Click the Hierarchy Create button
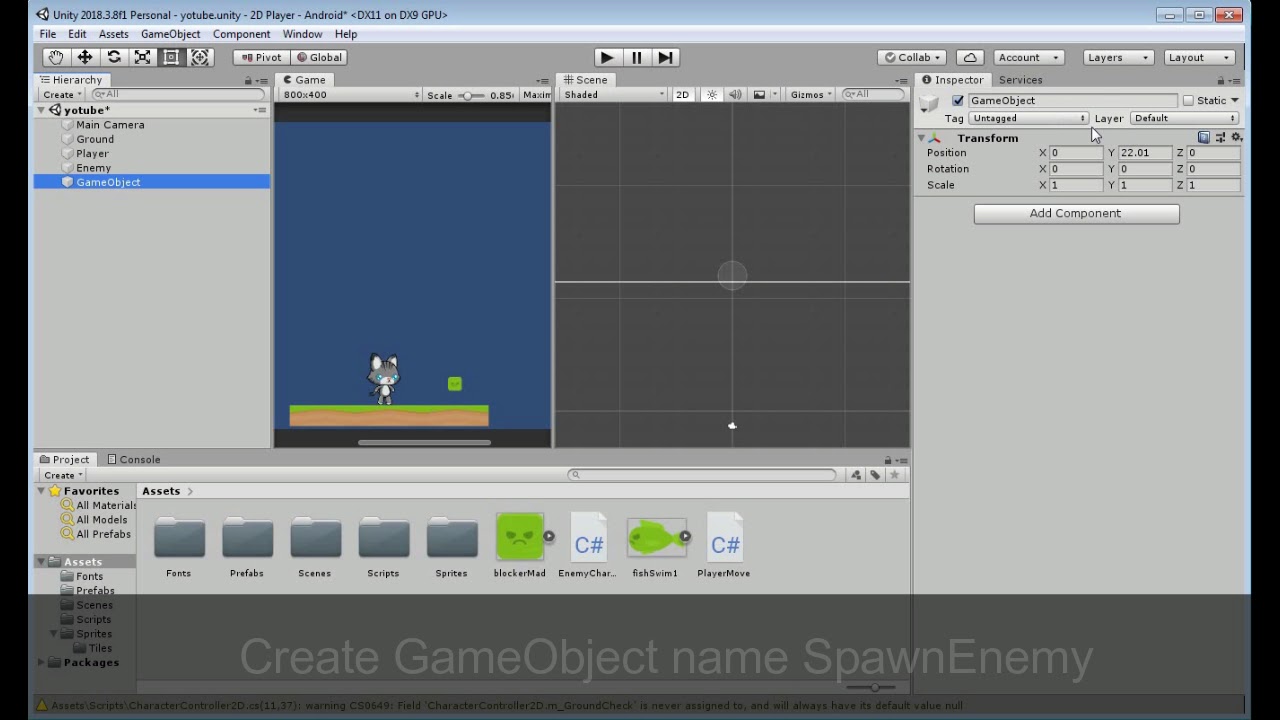Image resolution: width=1280 pixels, height=720 pixels. pyautogui.click(x=61, y=94)
